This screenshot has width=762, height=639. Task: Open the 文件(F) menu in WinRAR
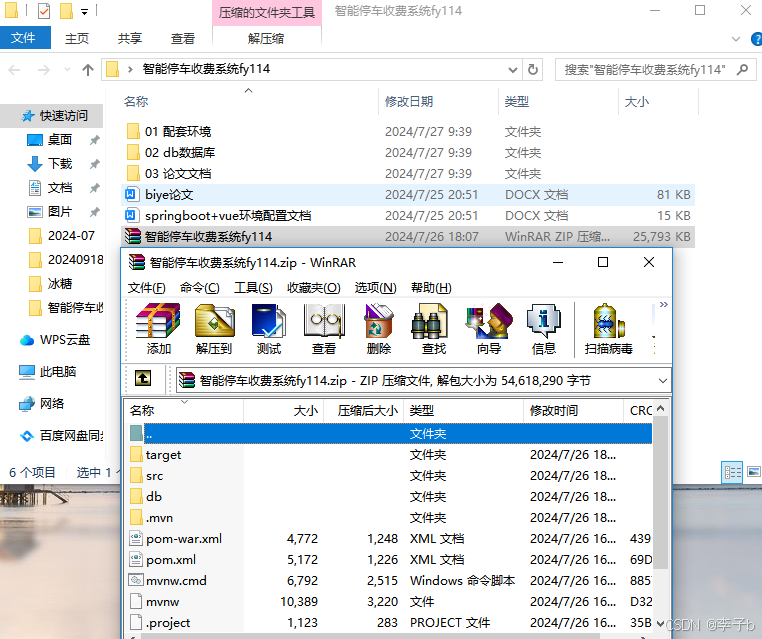coord(146,288)
